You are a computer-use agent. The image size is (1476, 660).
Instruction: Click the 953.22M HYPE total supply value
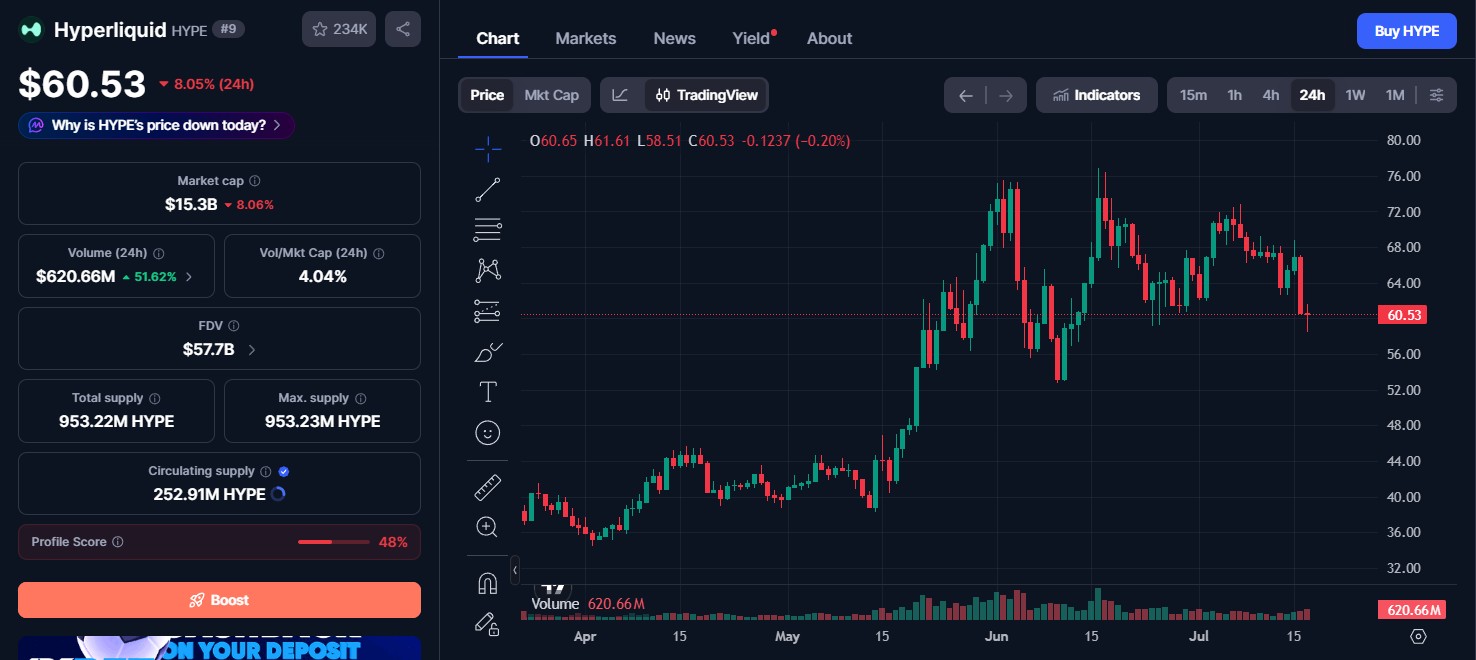pos(117,421)
